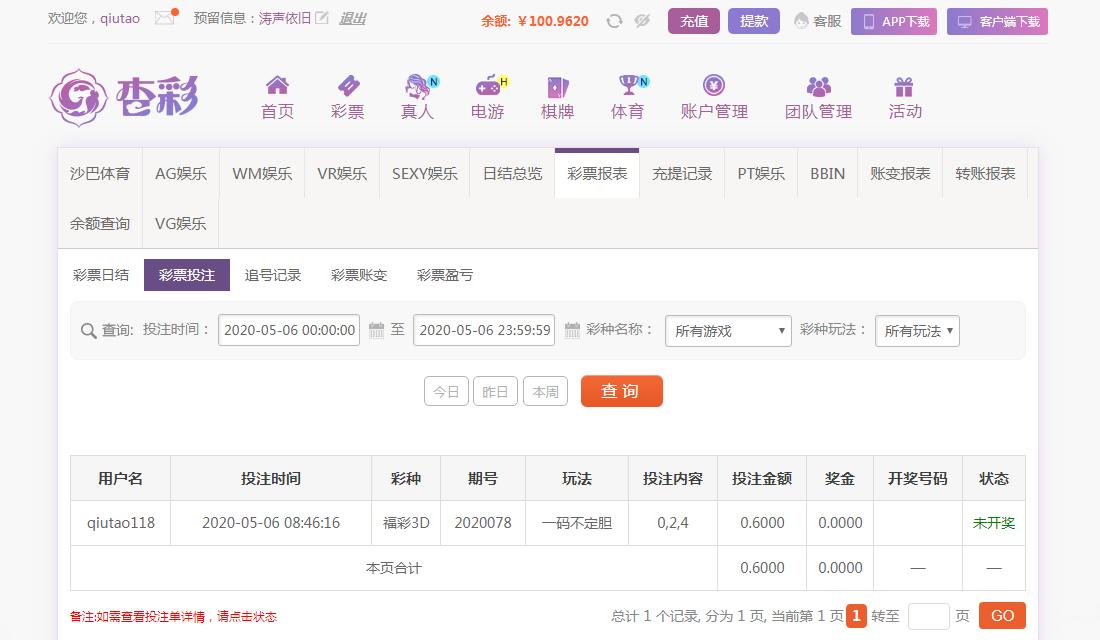The height and width of the screenshot is (640, 1100).
Task: Refresh the account balance
Action: 614,21
